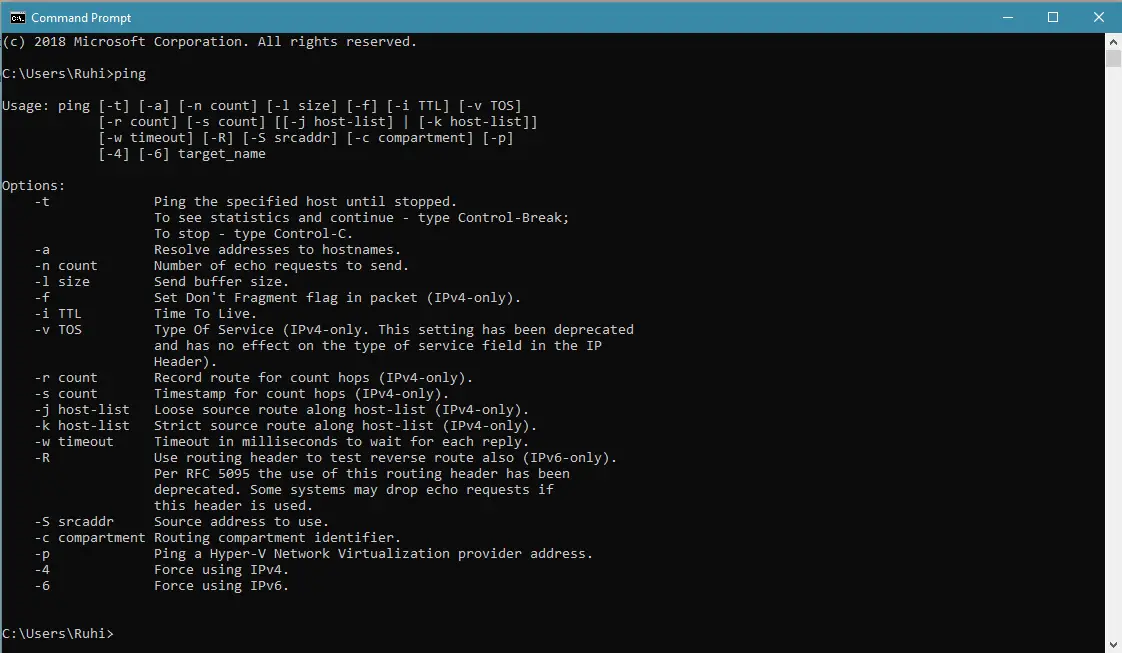The image size is (1122, 653).
Task: Click the empty scrollbar track below thumb
Action: tap(1113, 350)
